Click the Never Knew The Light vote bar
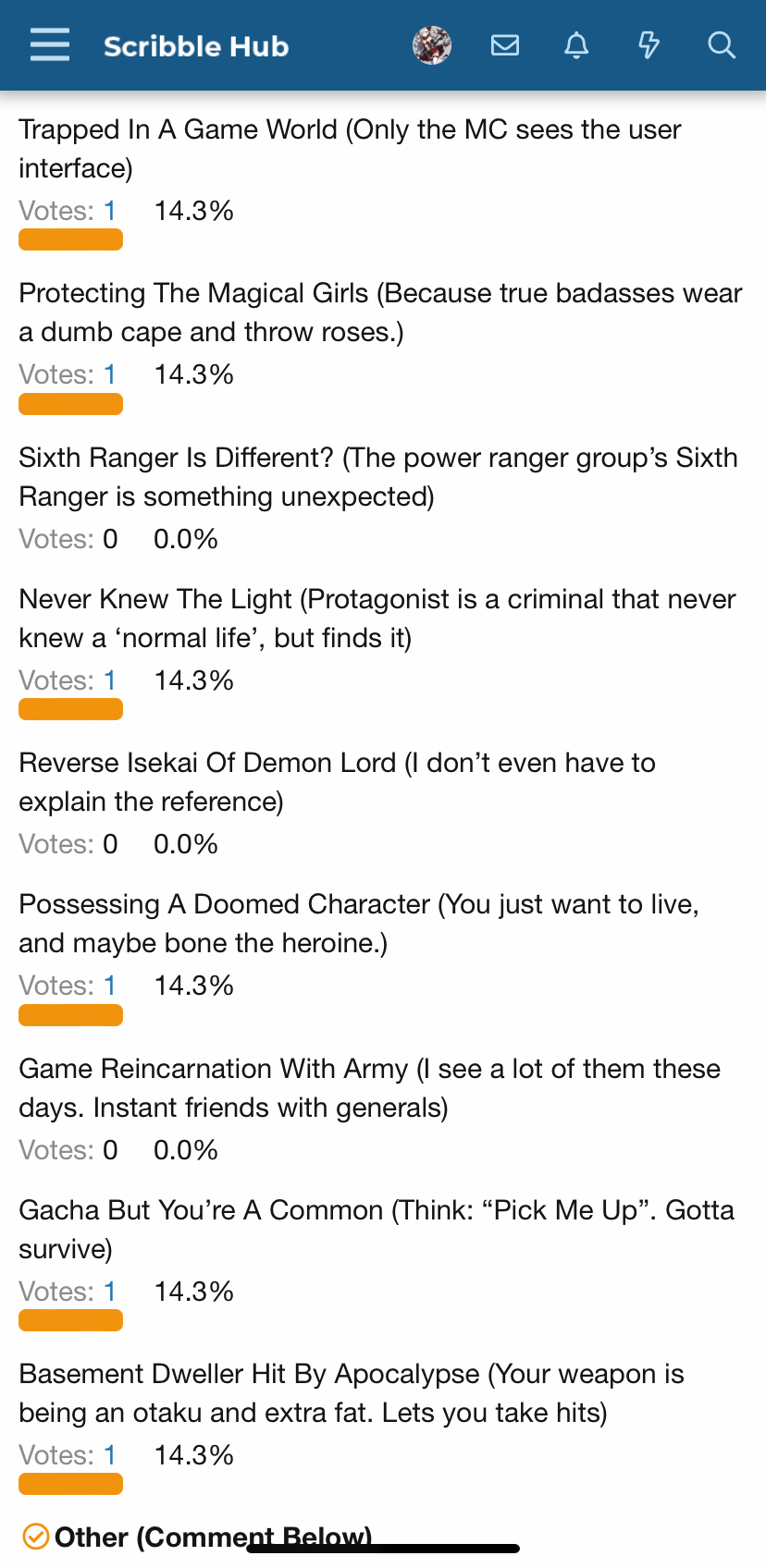The image size is (766, 1568). pyautogui.click(x=71, y=710)
